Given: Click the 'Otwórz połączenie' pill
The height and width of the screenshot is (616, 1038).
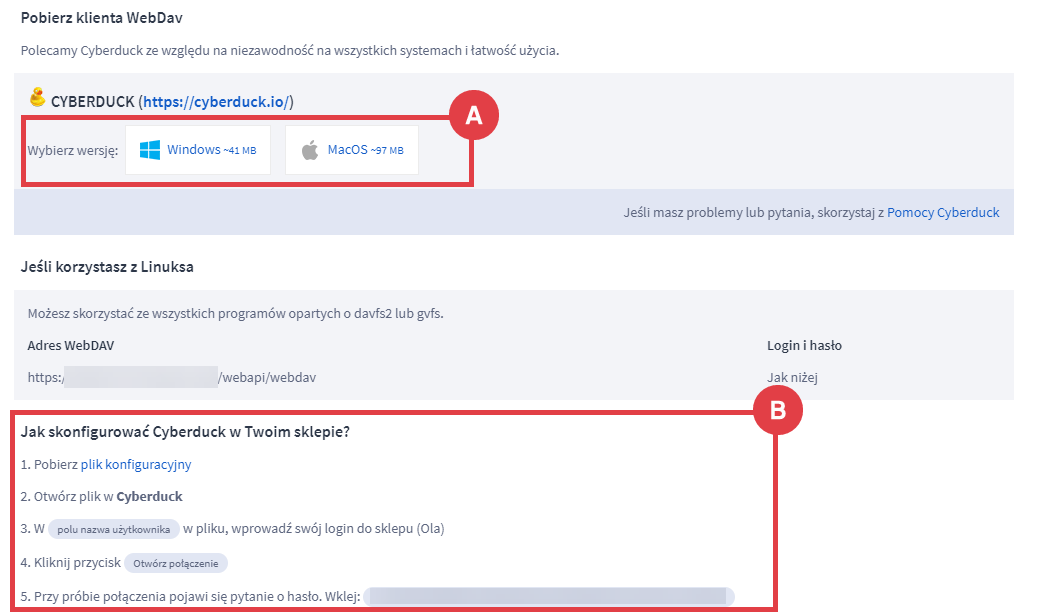Looking at the screenshot, I should pos(175,562).
